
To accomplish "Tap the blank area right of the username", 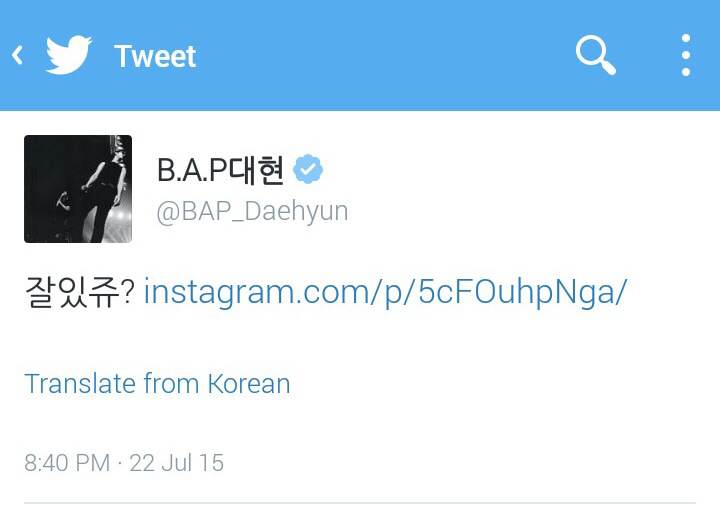I will pyautogui.click(x=519, y=189).
